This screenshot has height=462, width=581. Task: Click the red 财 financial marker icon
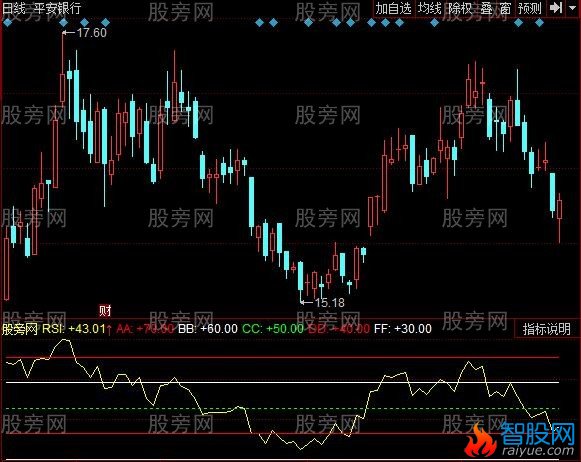pyautogui.click(x=105, y=310)
